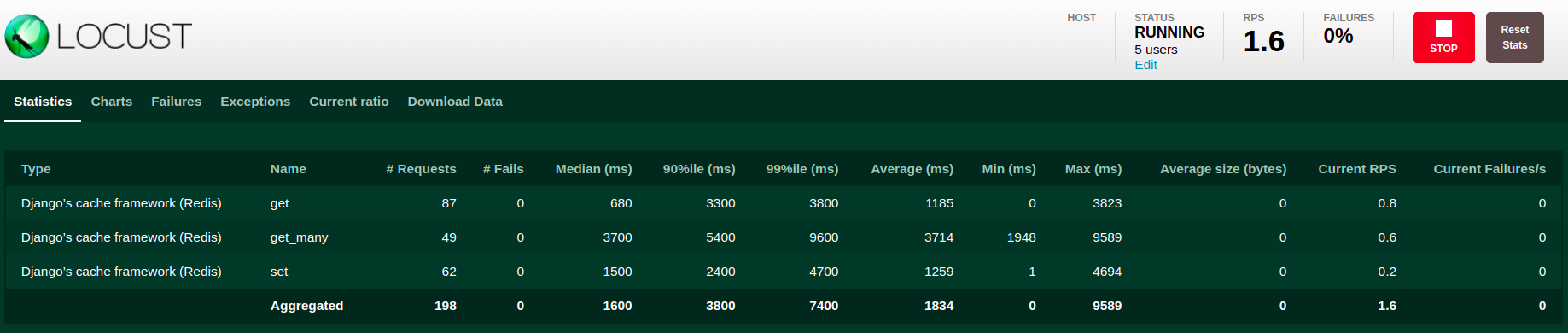Image resolution: width=1568 pixels, height=333 pixels.
Task: Click max value 3823 for get
Action: 1107,203
